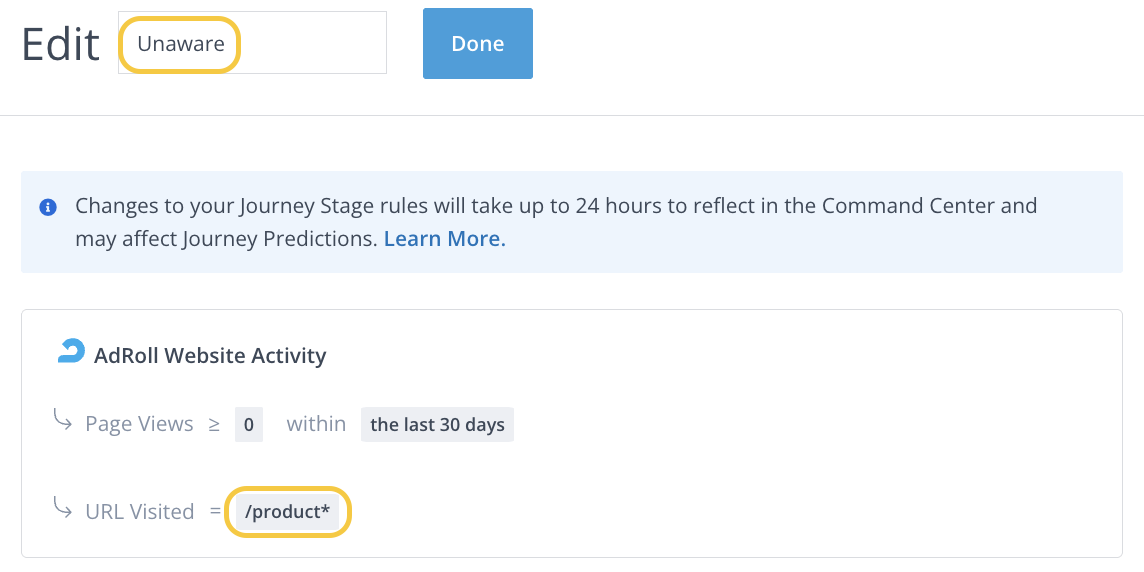Click the Done button
This screenshot has height=572, width=1144.
pyautogui.click(x=477, y=43)
